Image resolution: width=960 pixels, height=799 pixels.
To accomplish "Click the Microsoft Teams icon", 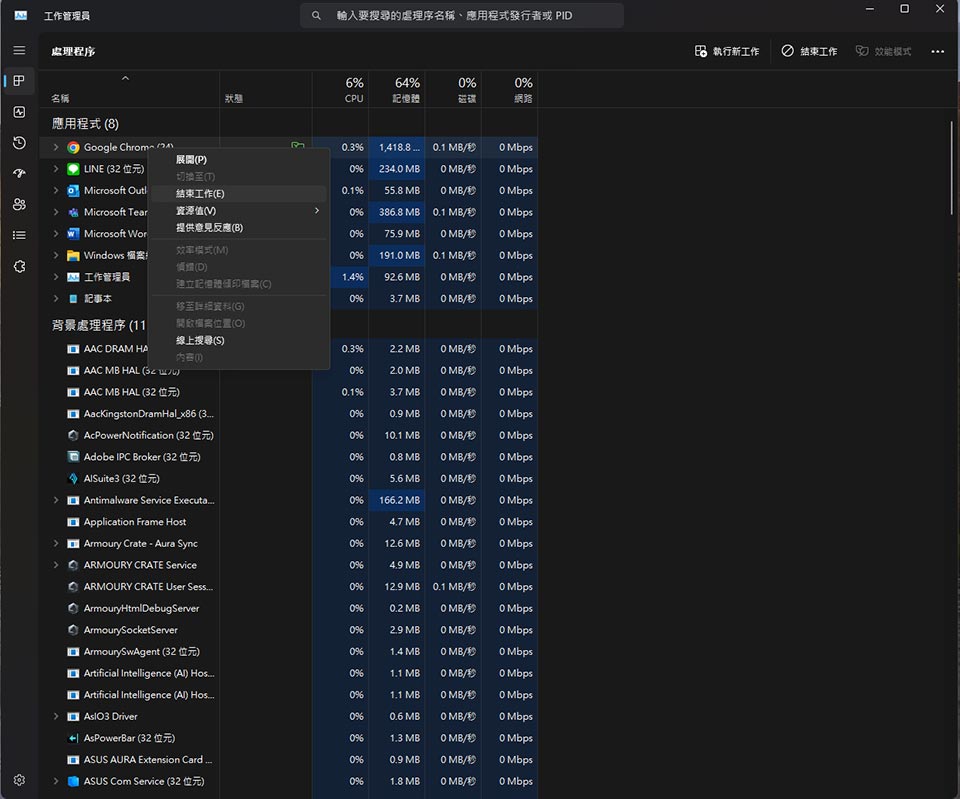I will pos(73,212).
